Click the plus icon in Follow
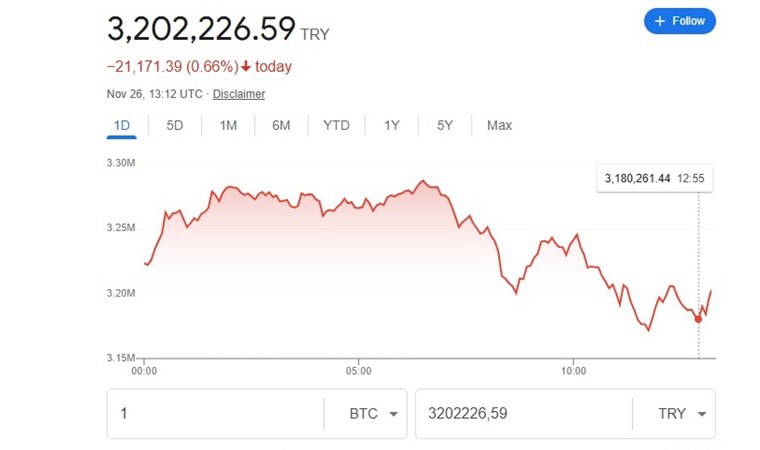The height and width of the screenshot is (450, 760). pos(659,21)
